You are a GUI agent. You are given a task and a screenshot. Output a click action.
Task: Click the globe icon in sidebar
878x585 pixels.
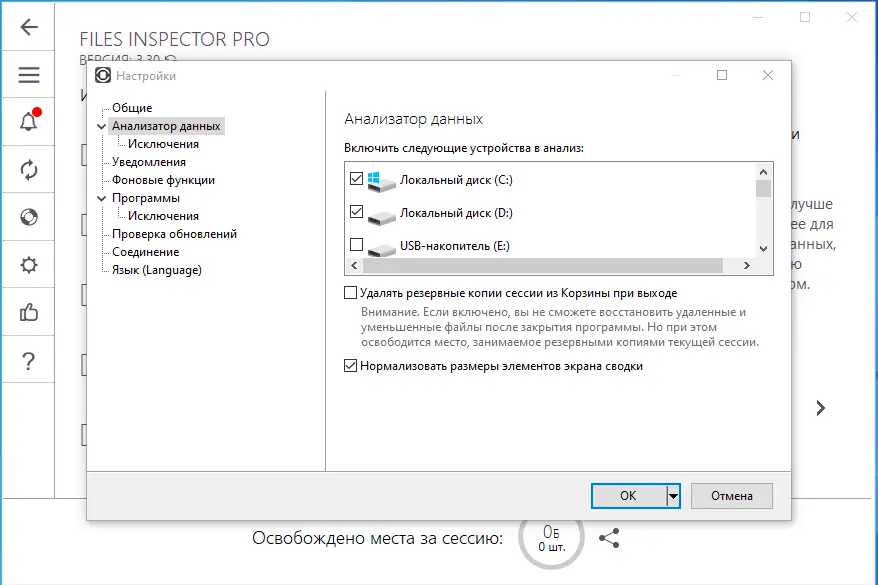pyautogui.click(x=29, y=217)
